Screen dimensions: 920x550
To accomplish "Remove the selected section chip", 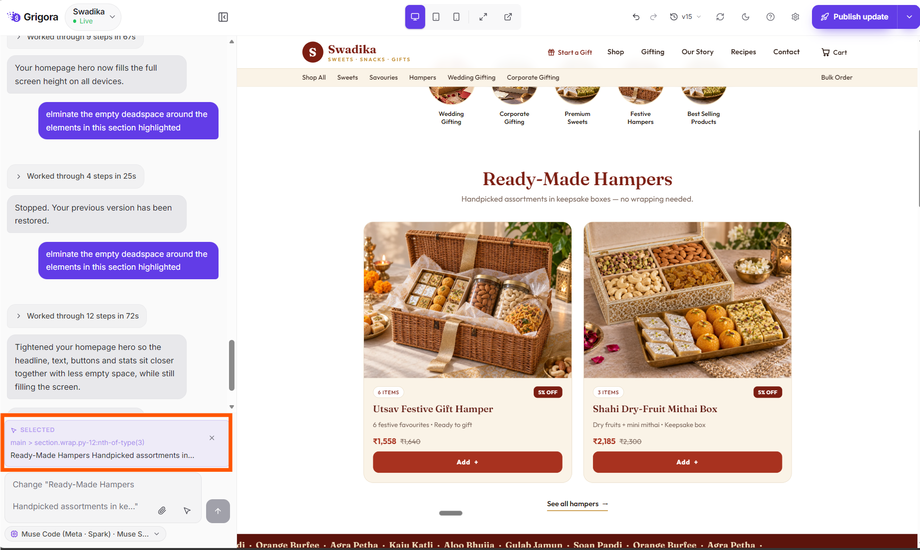I will (x=212, y=438).
